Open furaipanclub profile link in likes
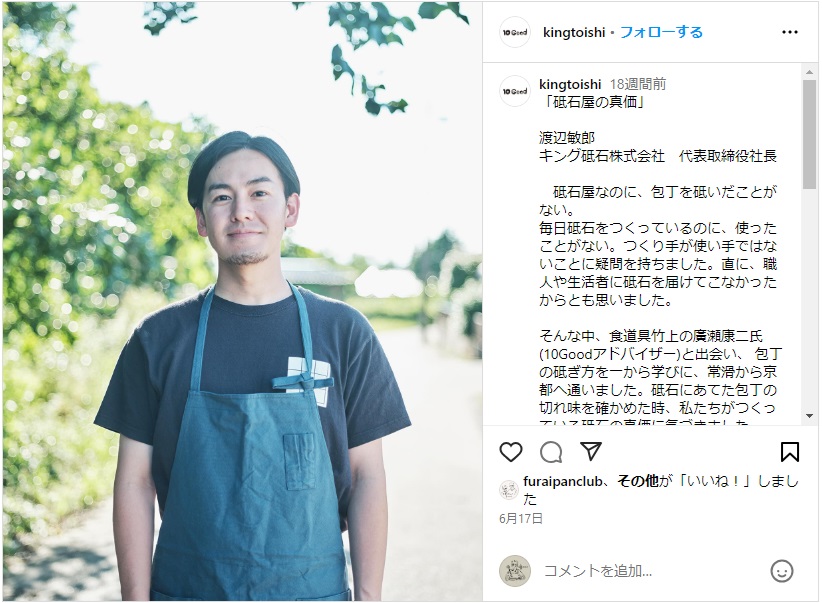This screenshot has width=822, height=603. tap(563, 481)
